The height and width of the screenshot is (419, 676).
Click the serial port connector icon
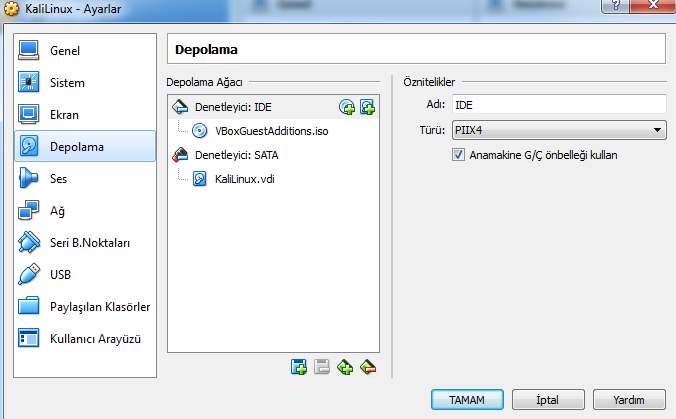[x=28, y=242]
